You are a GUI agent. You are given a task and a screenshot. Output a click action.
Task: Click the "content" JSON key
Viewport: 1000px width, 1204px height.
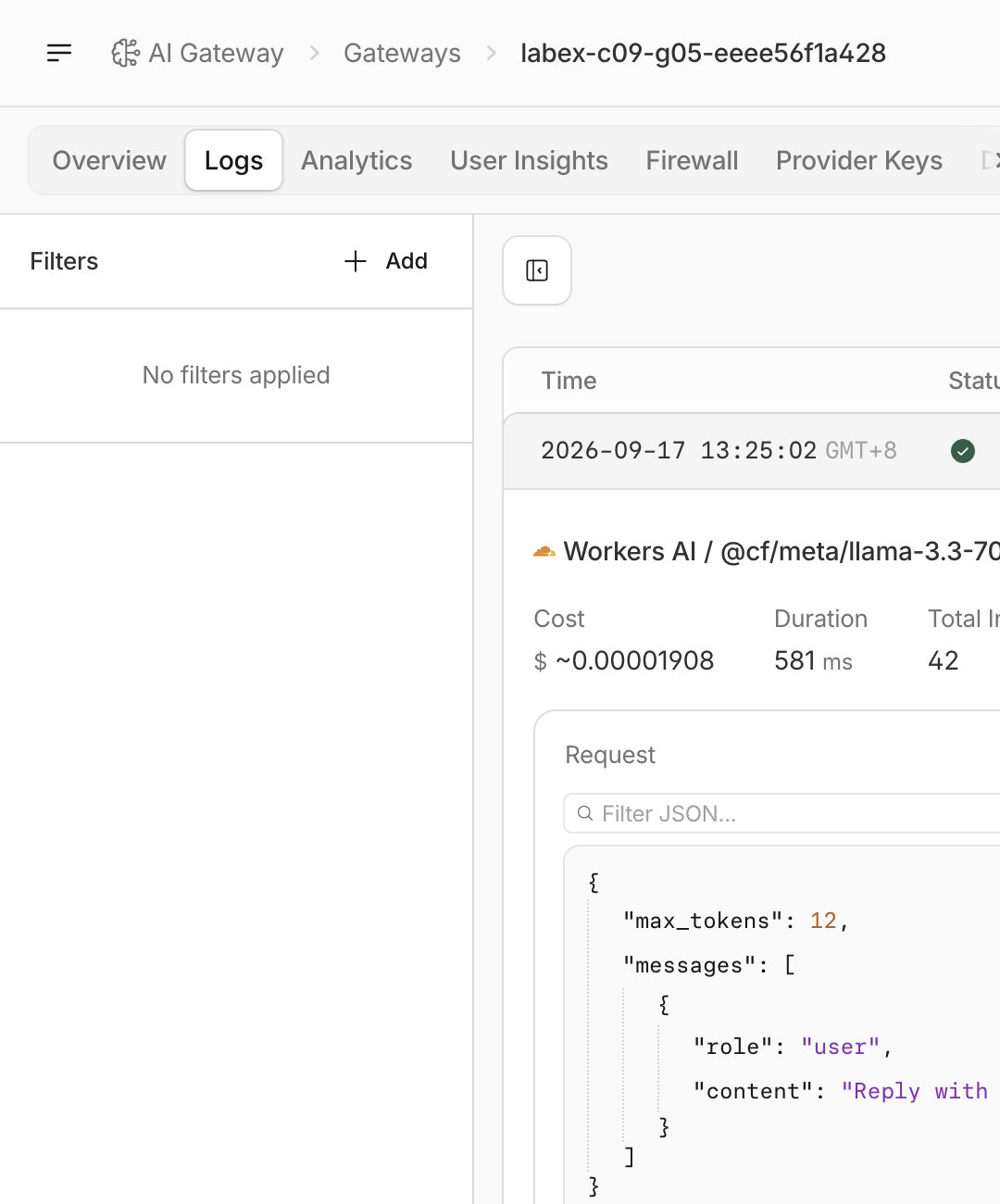point(753,1091)
